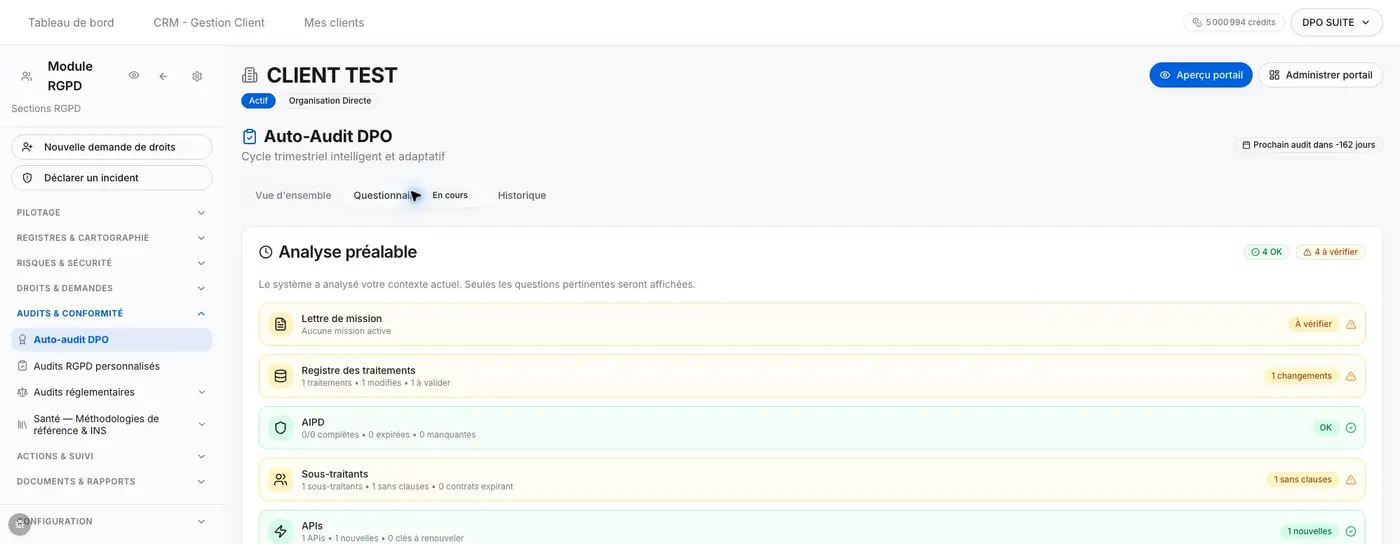Click the check circle on APIs row
The image size is (1400, 544).
(1351, 532)
